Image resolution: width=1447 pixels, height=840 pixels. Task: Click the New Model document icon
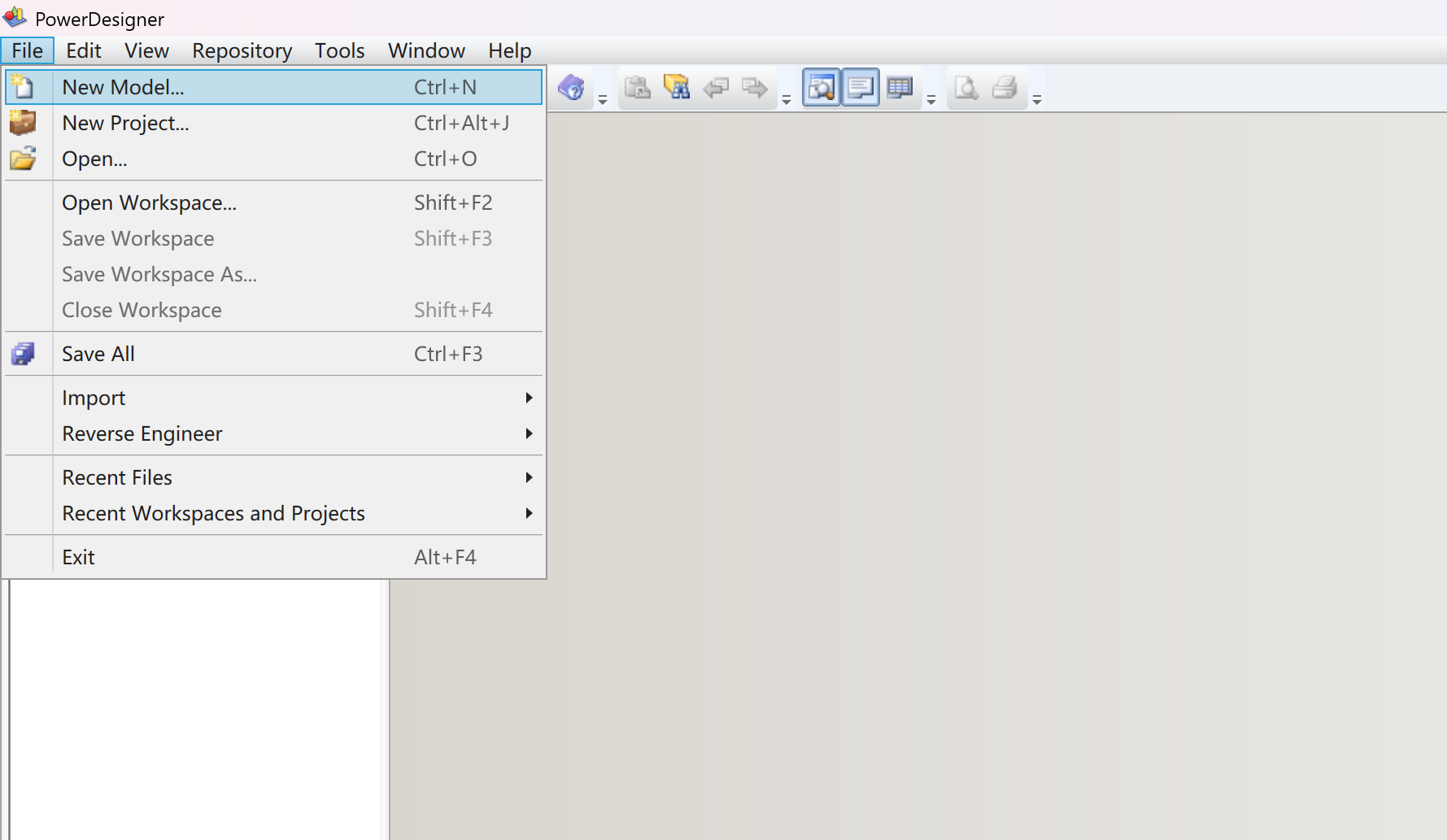[x=23, y=86]
